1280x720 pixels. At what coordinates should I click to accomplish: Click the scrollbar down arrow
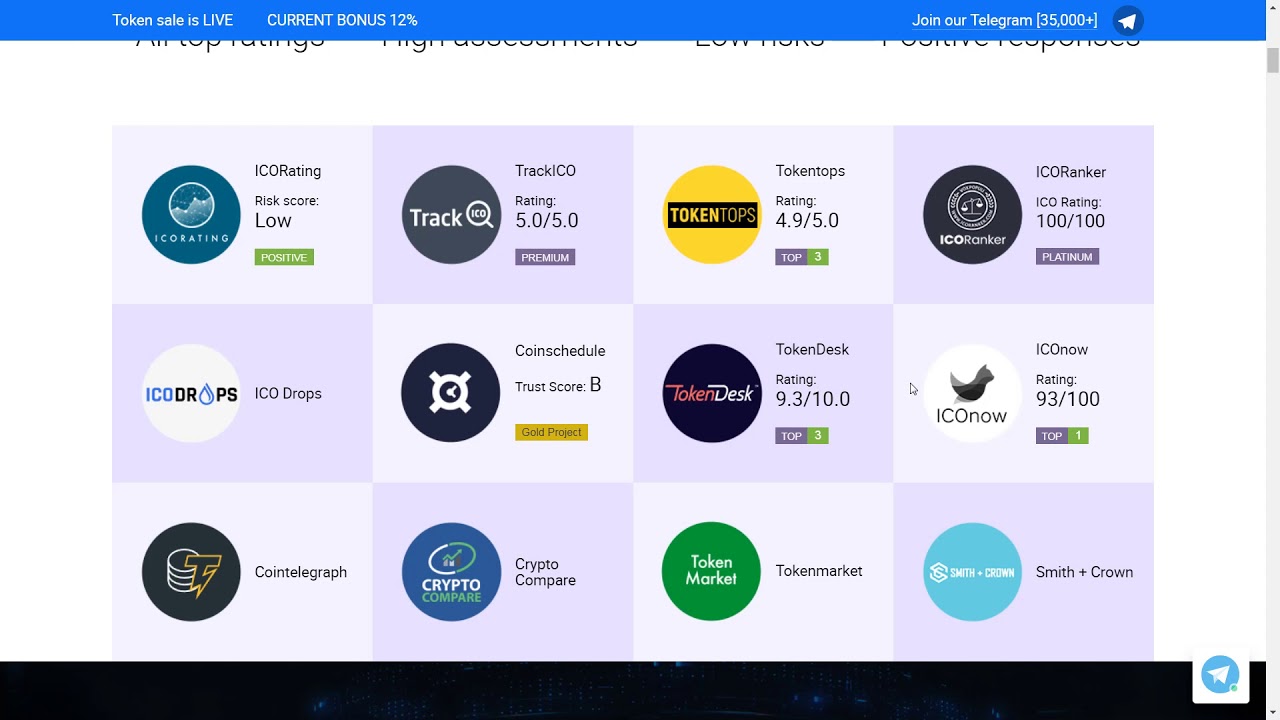[x=1272, y=711]
